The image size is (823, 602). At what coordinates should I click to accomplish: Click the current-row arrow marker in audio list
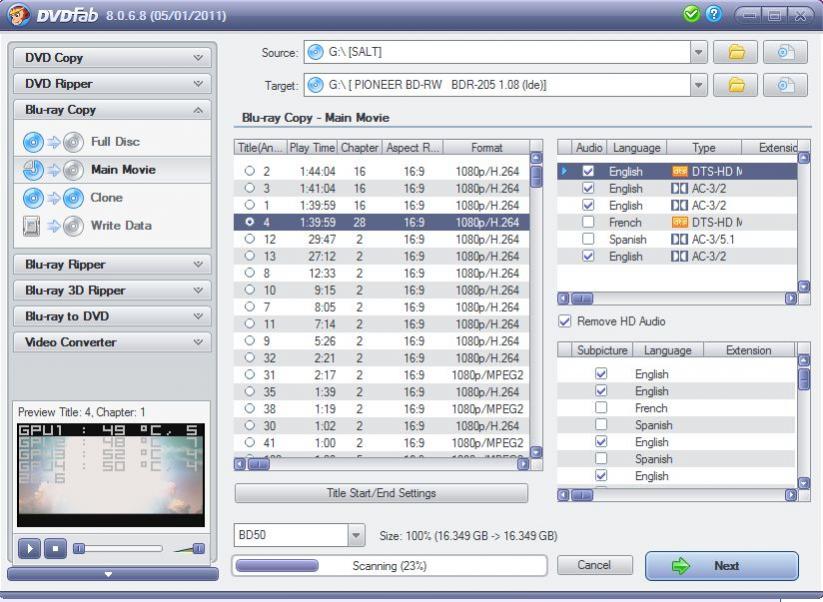(564, 171)
